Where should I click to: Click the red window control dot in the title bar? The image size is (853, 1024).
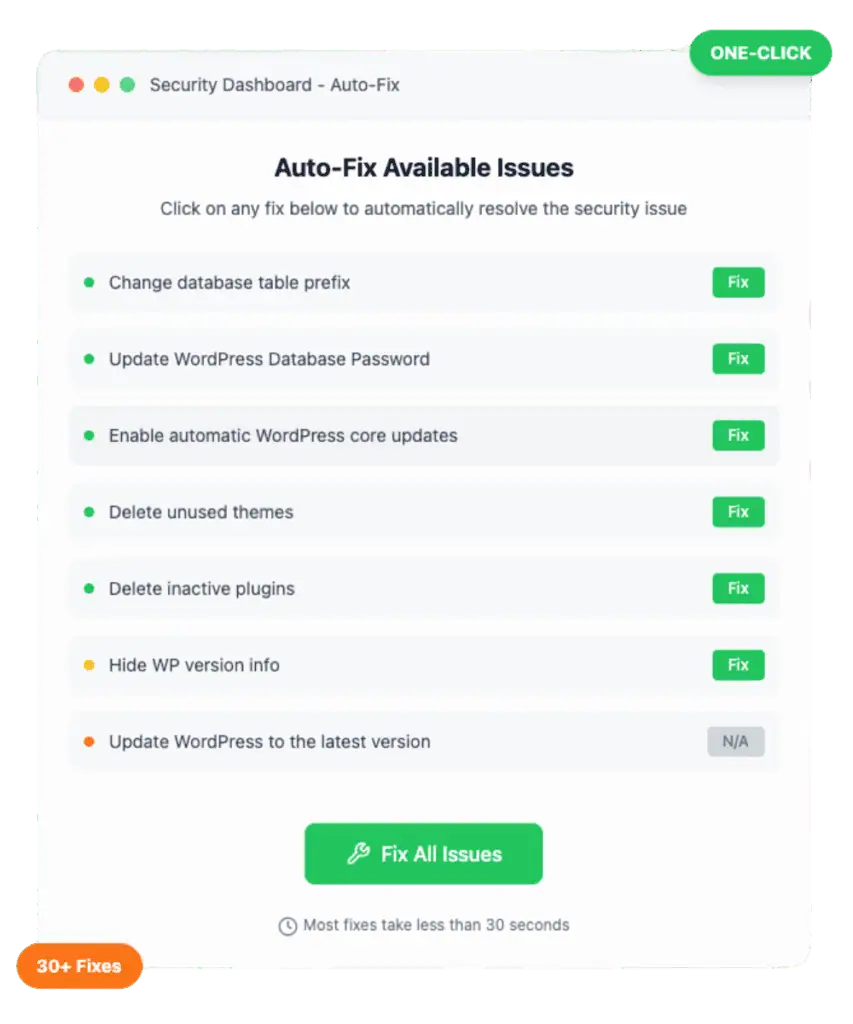pyautogui.click(x=76, y=85)
